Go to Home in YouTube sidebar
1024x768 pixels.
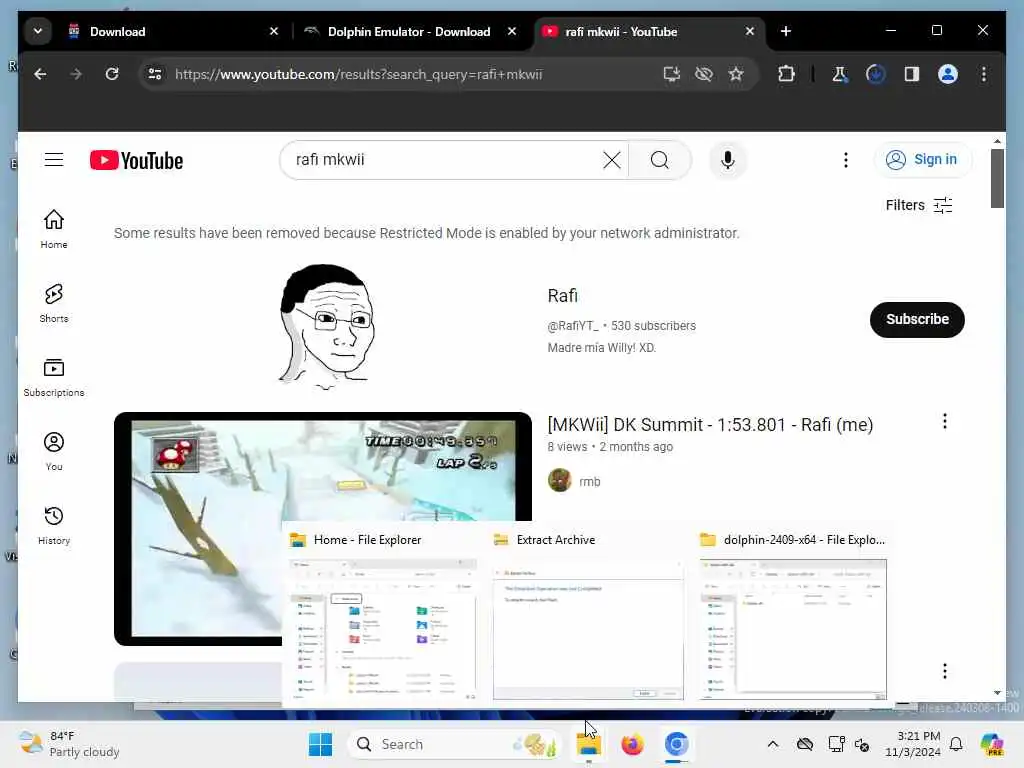click(x=54, y=229)
